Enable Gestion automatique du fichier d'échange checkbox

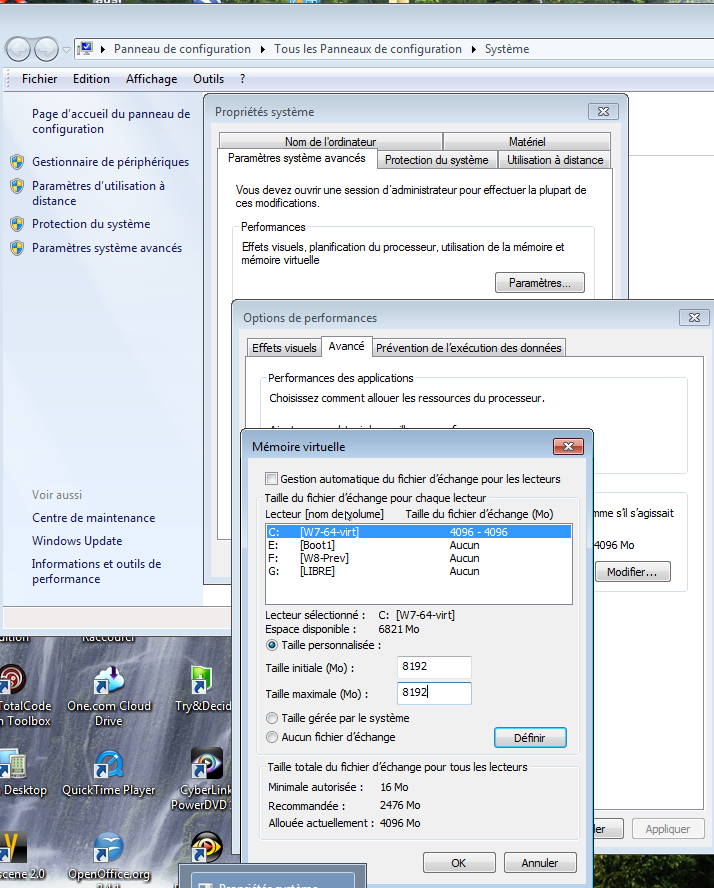[x=272, y=479]
